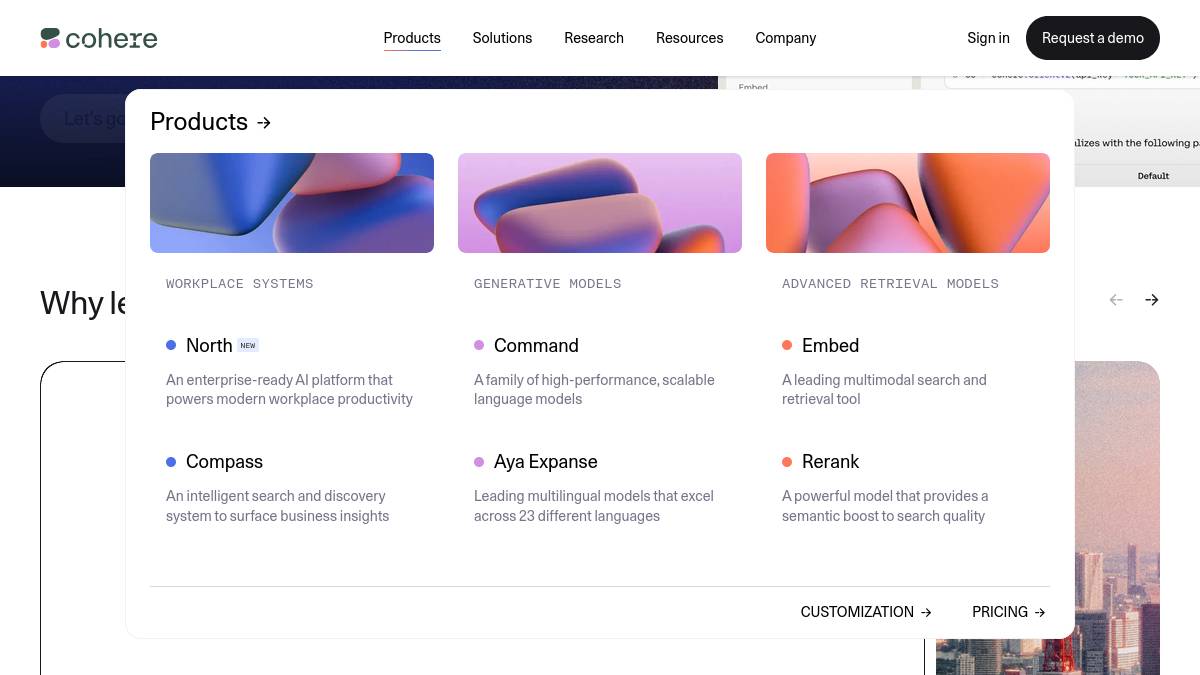This screenshot has height=675, width=1200.
Task: Click the orange dot beside Embed
Action: coord(787,345)
